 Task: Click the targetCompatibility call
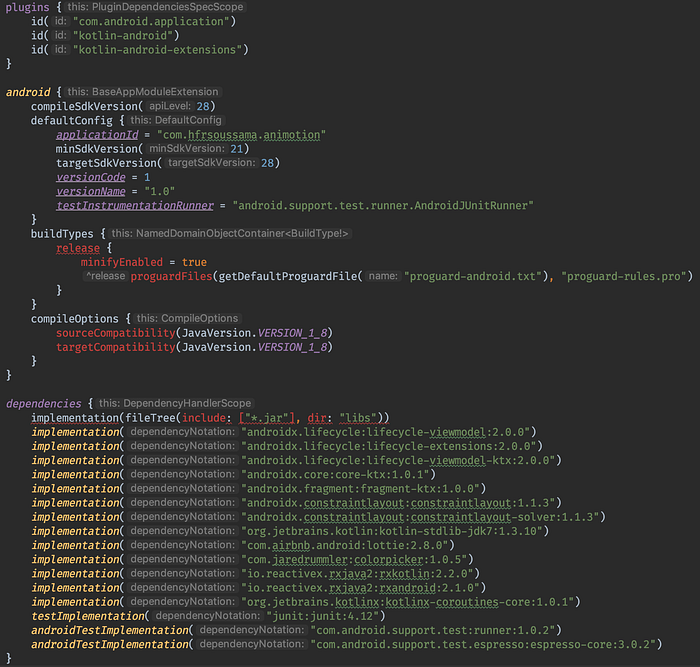pos(116,347)
